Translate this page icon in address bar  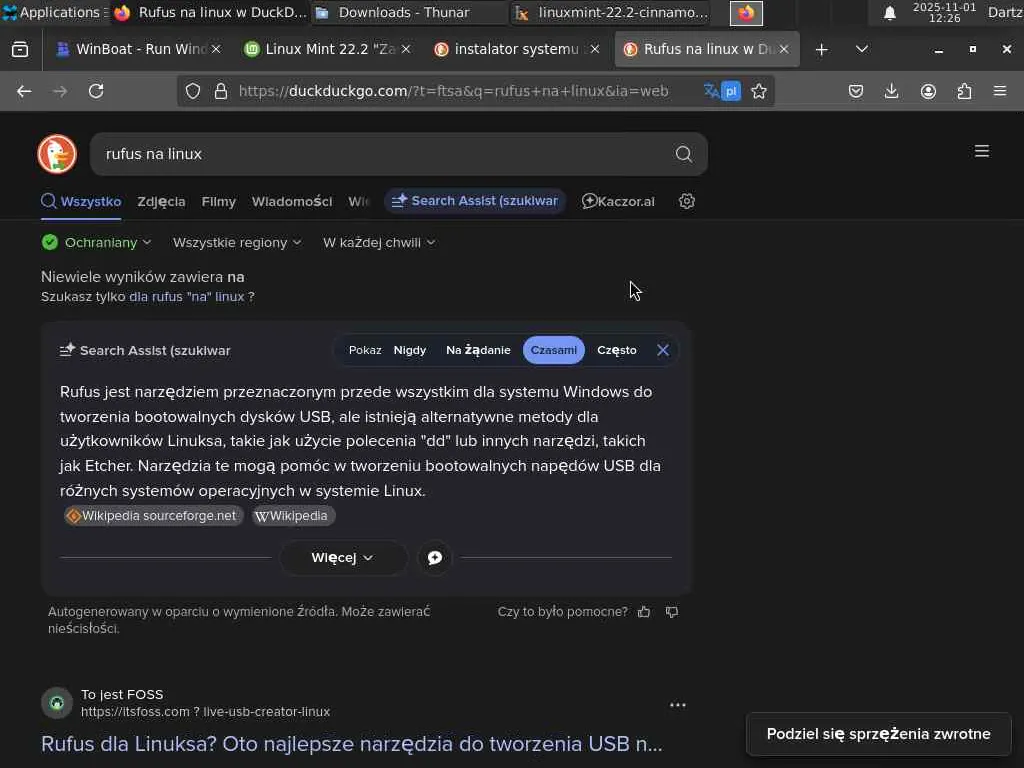click(722, 91)
